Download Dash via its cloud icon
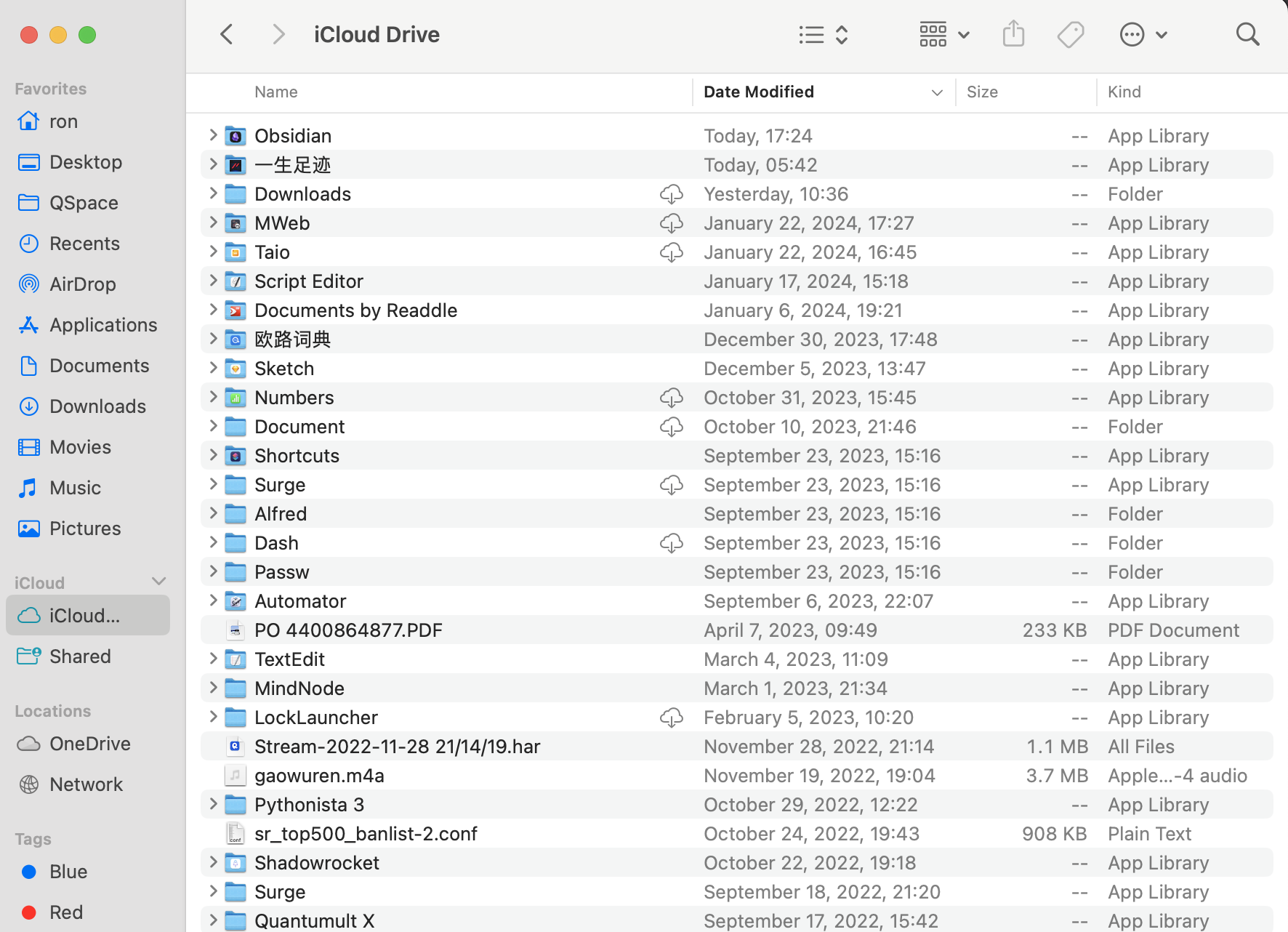 (x=672, y=543)
